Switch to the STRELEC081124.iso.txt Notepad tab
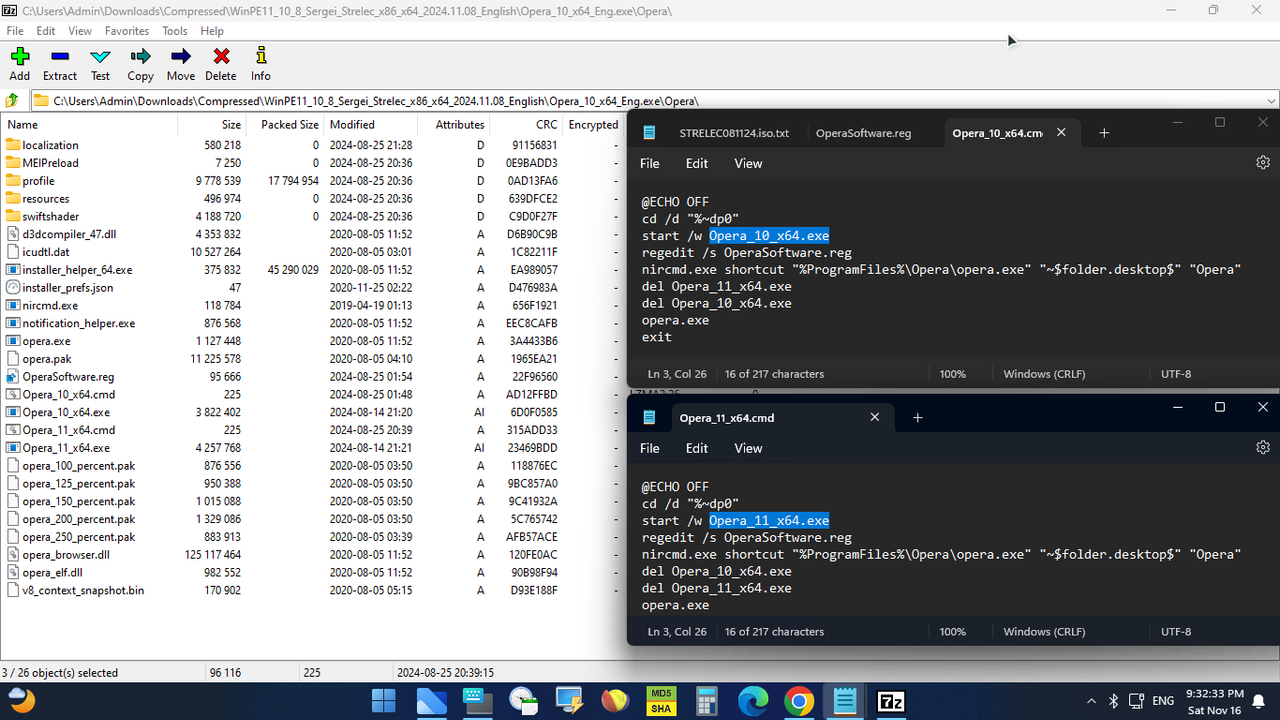 pos(734,133)
